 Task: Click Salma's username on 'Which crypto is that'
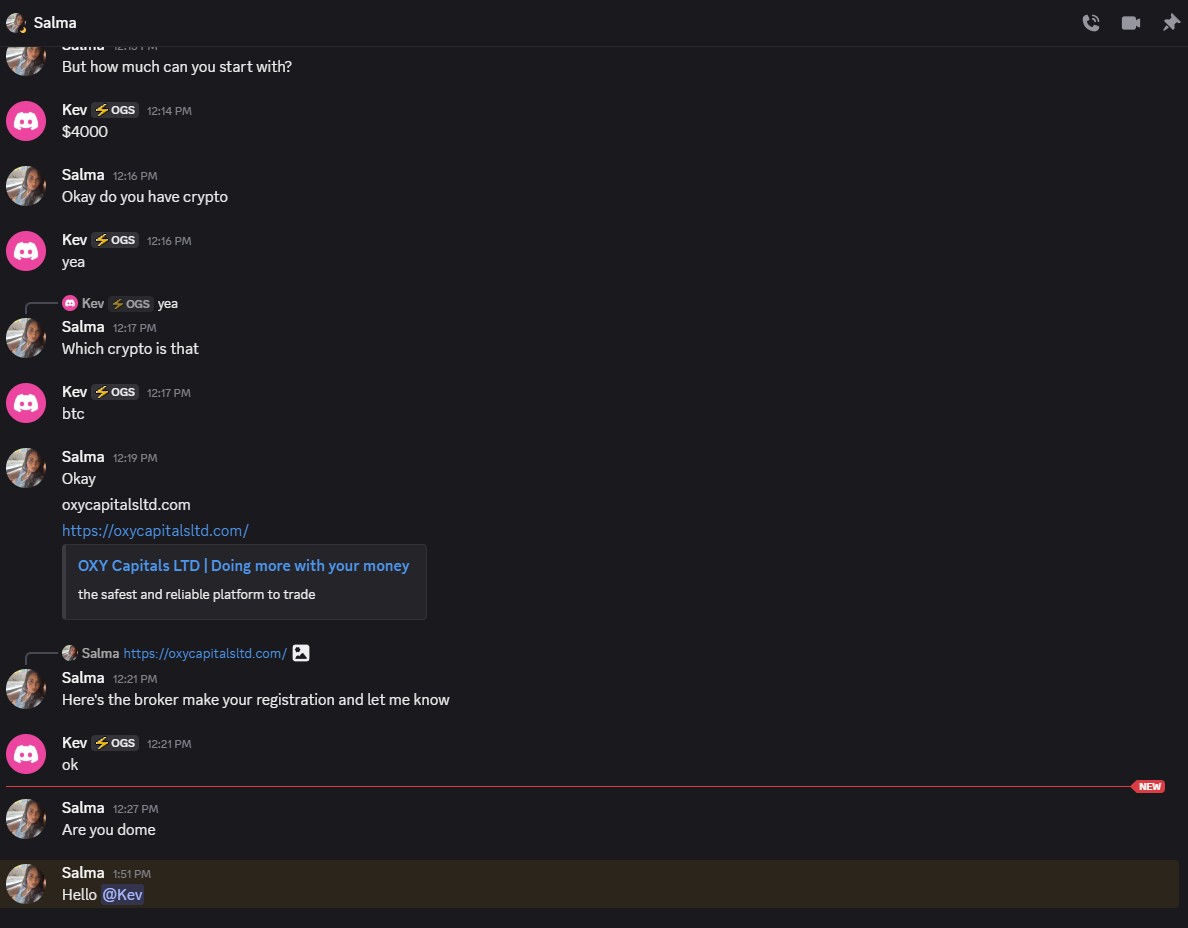[x=83, y=327]
